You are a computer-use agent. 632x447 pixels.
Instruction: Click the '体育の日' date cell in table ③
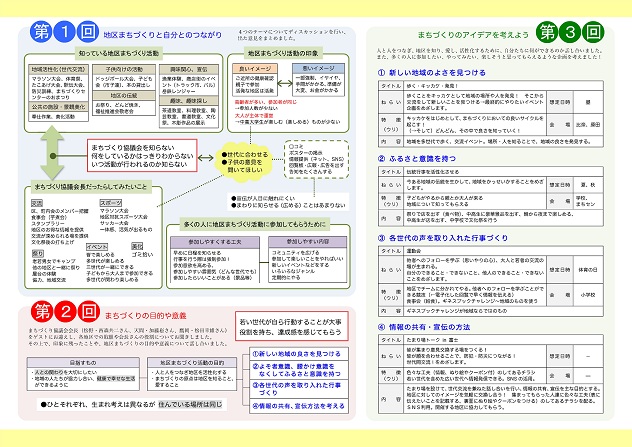coord(588,270)
